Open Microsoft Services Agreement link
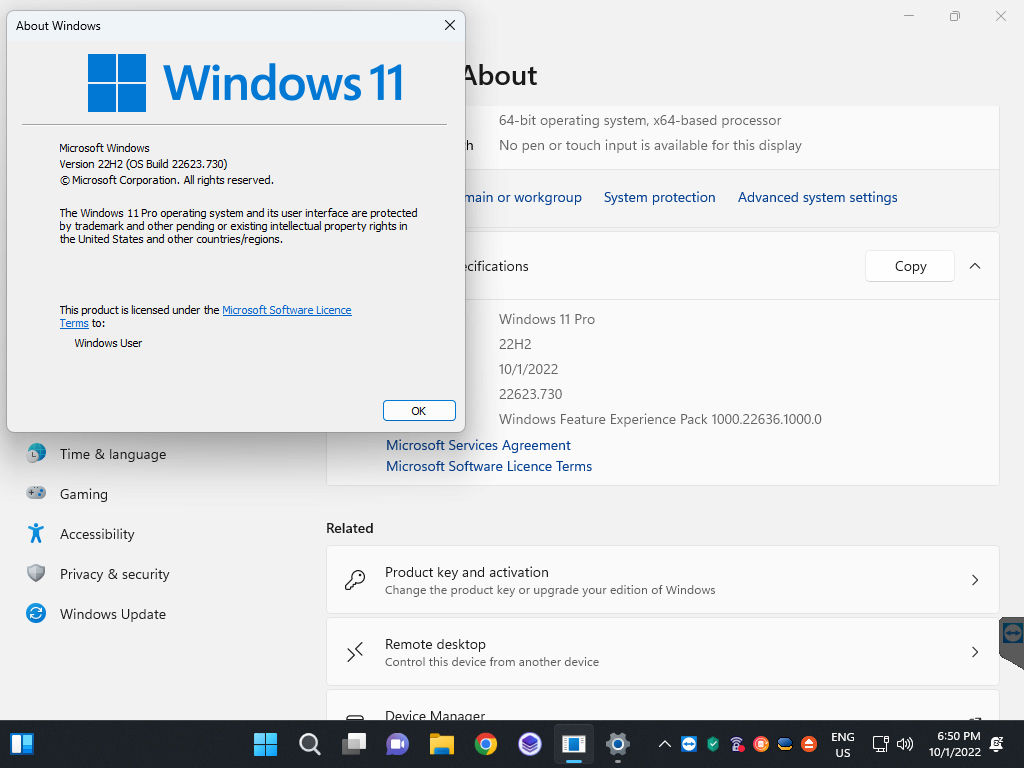The image size is (1024, 768). 478,445
